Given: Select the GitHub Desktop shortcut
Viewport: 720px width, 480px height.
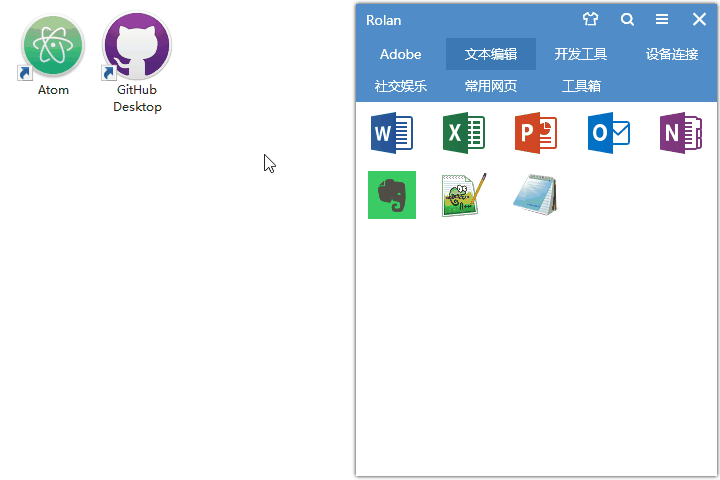Looking at the screenshot, I should [137, 62].
